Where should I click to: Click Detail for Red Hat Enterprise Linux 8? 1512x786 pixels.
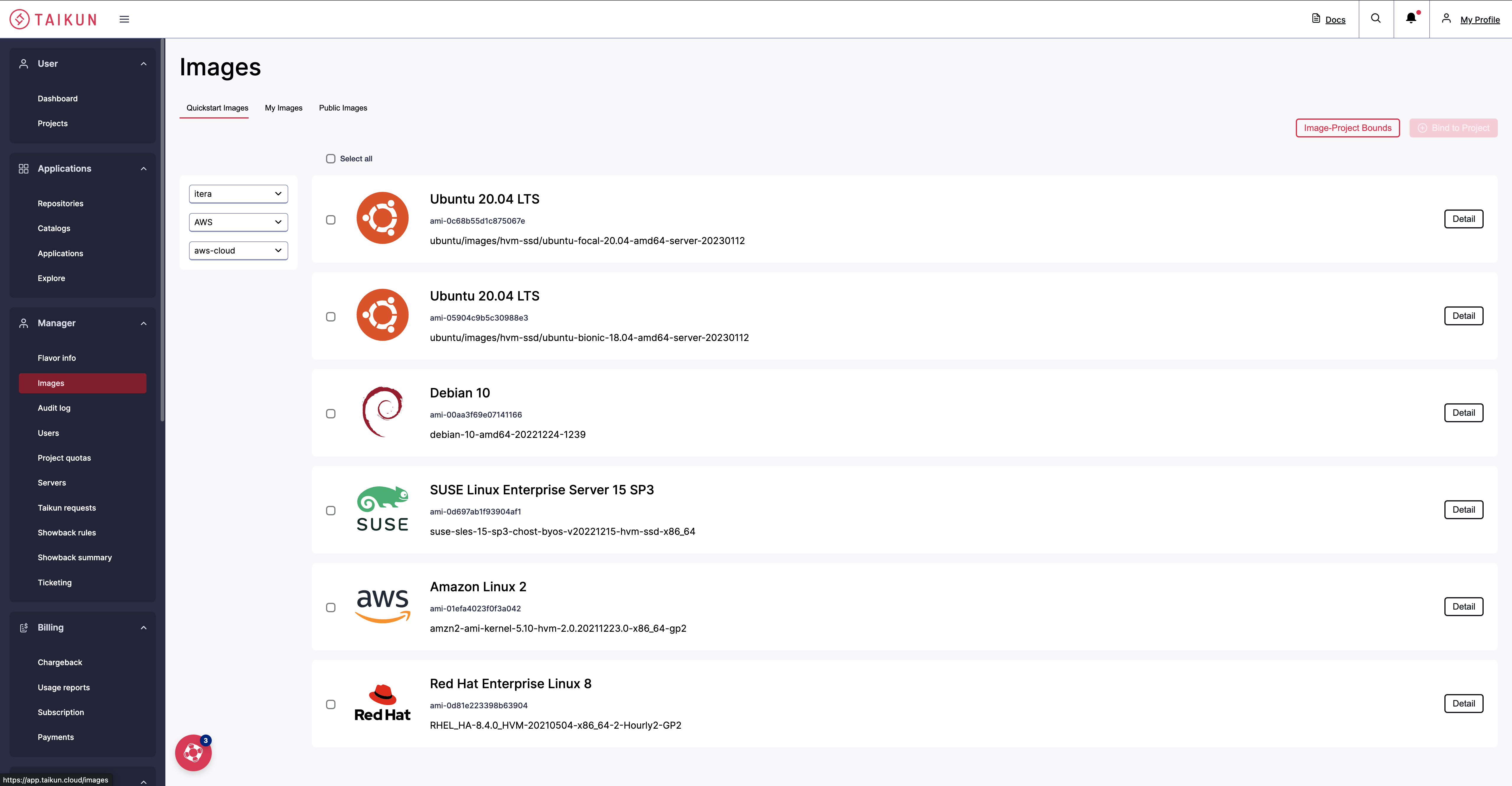pyautogui.click(x=1463, y=703)
